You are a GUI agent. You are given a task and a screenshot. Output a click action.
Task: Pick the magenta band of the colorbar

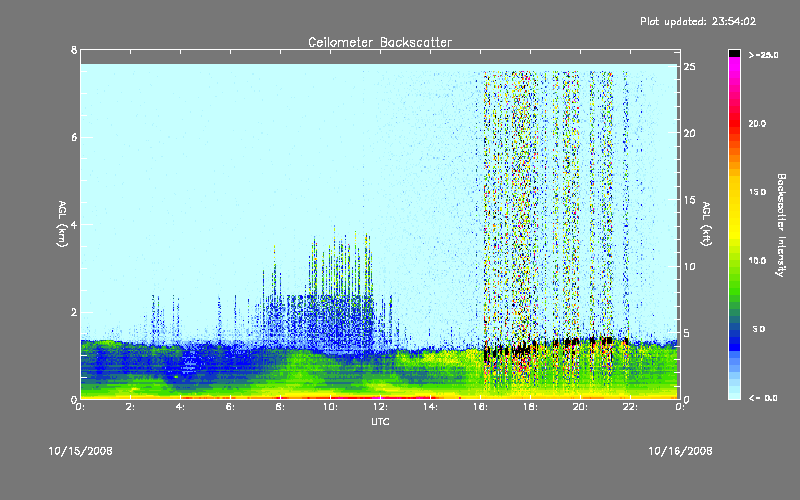pos(734,66)
